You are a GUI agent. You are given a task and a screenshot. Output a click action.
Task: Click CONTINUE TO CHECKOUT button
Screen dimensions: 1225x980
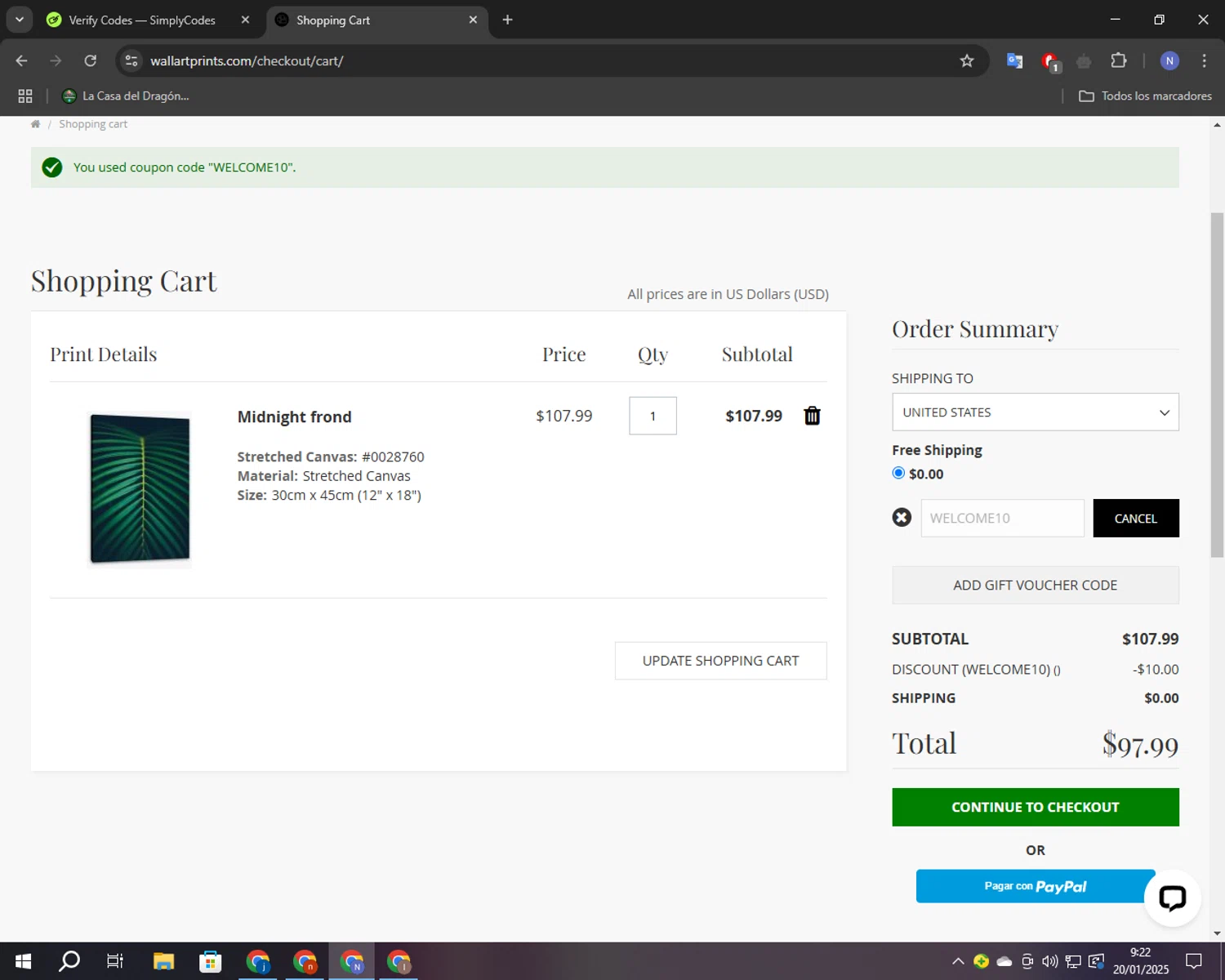[1035, 807]
